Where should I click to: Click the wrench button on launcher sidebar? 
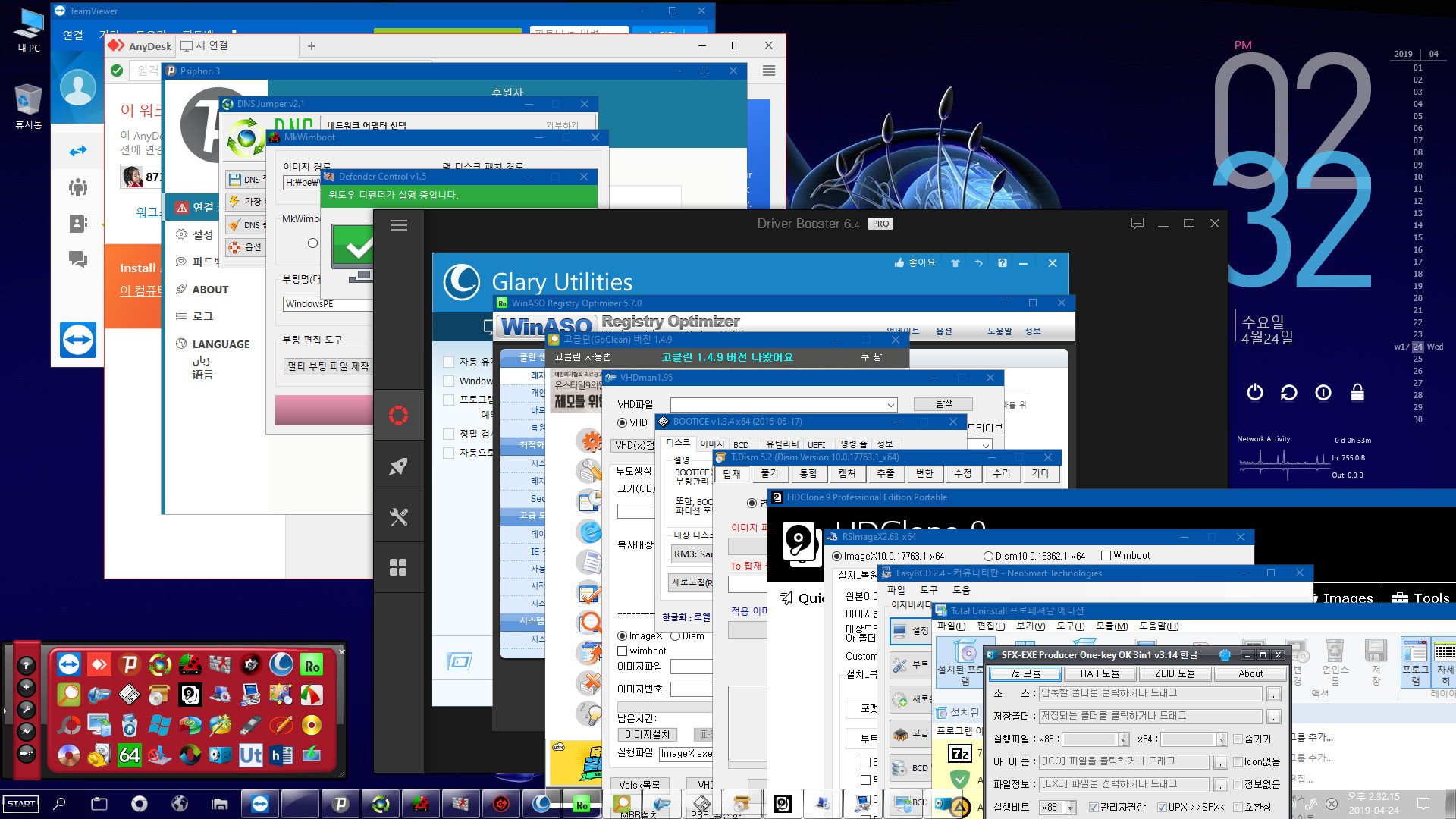click(x=27, y=709)
